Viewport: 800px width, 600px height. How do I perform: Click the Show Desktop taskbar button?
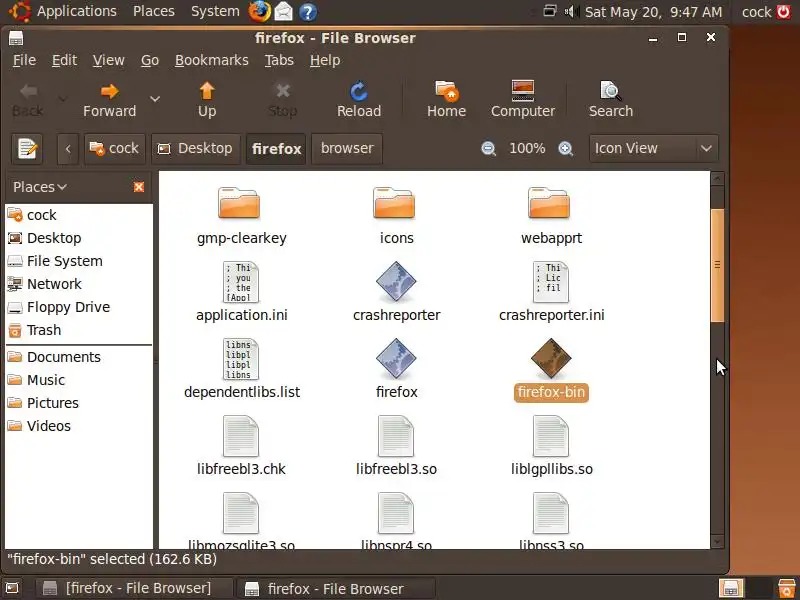(12, 588)
